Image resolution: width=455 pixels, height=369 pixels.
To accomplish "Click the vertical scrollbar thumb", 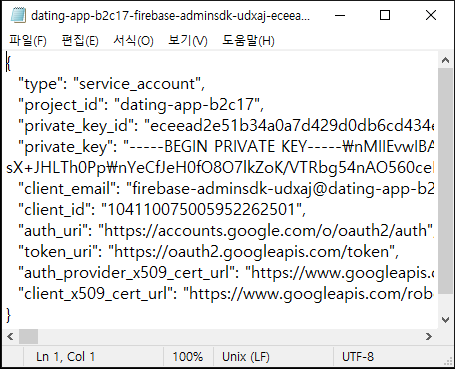I will [x=445, y=181].
